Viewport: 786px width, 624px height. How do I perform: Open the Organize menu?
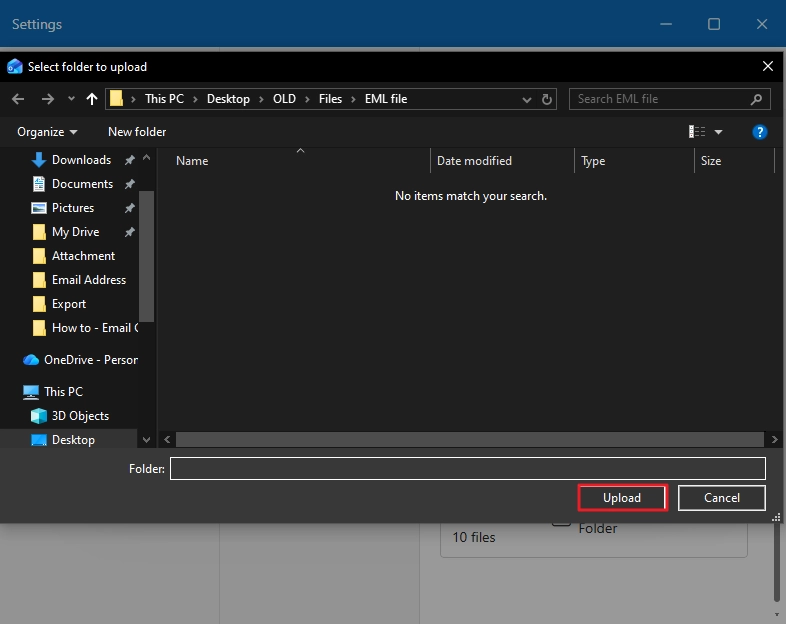(47, 132)
